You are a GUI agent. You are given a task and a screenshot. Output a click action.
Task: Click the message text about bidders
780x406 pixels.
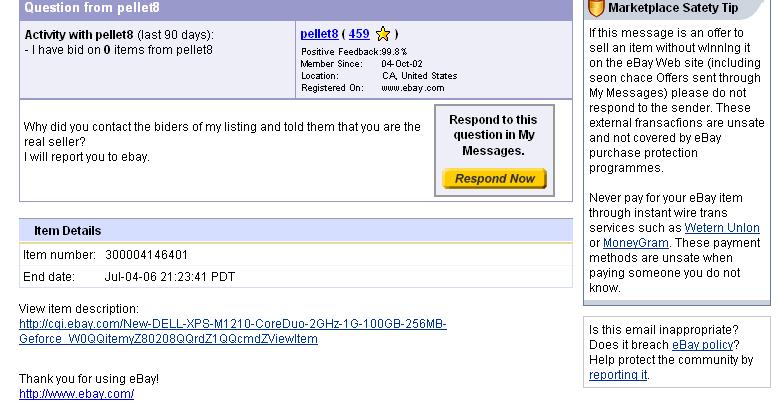click(222, 141)
